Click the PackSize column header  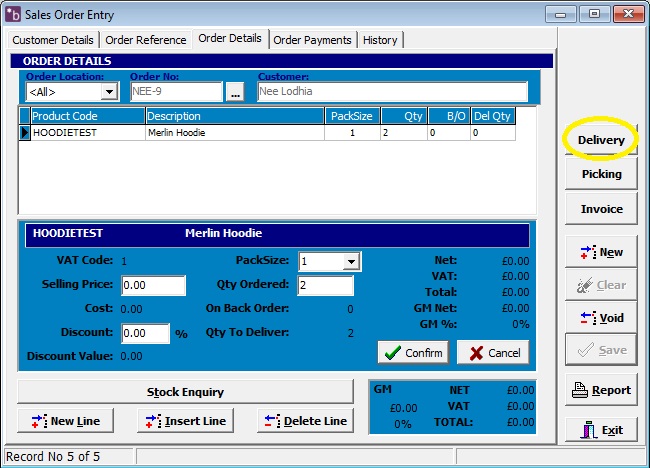pyautogui.click(x=352, y=116)
